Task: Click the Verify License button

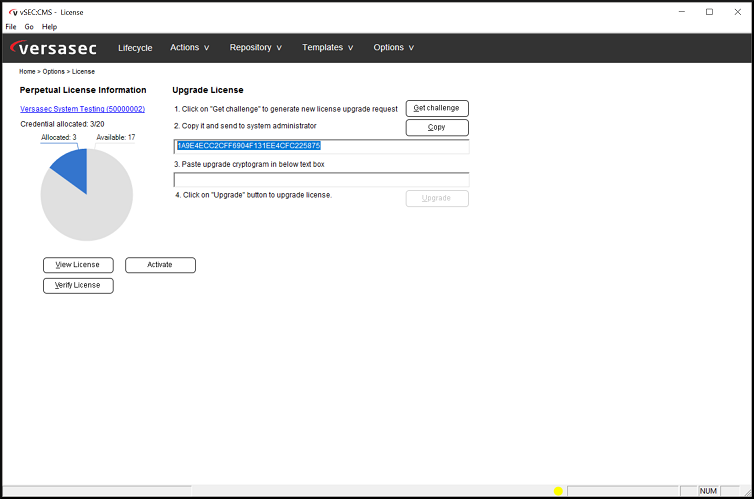Action: click(x=78, y=286)
